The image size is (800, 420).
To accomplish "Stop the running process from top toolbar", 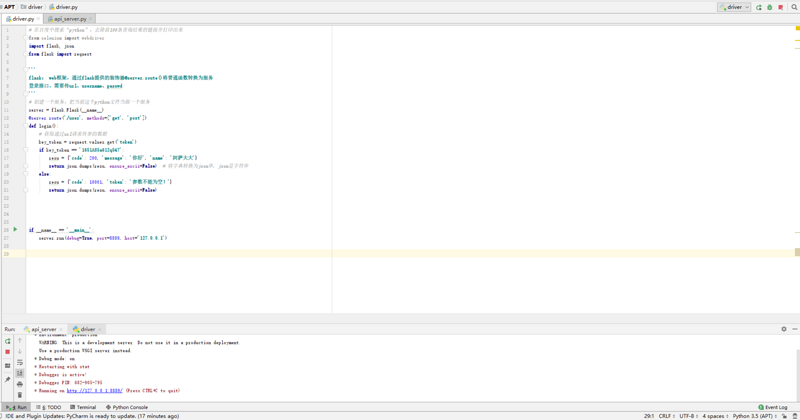I will 781,7.
